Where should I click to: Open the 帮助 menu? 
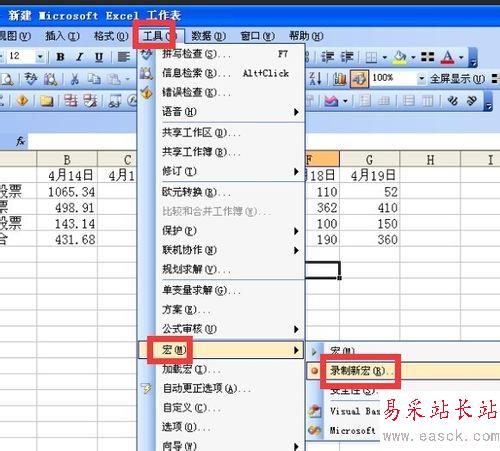tap(306, 36)
